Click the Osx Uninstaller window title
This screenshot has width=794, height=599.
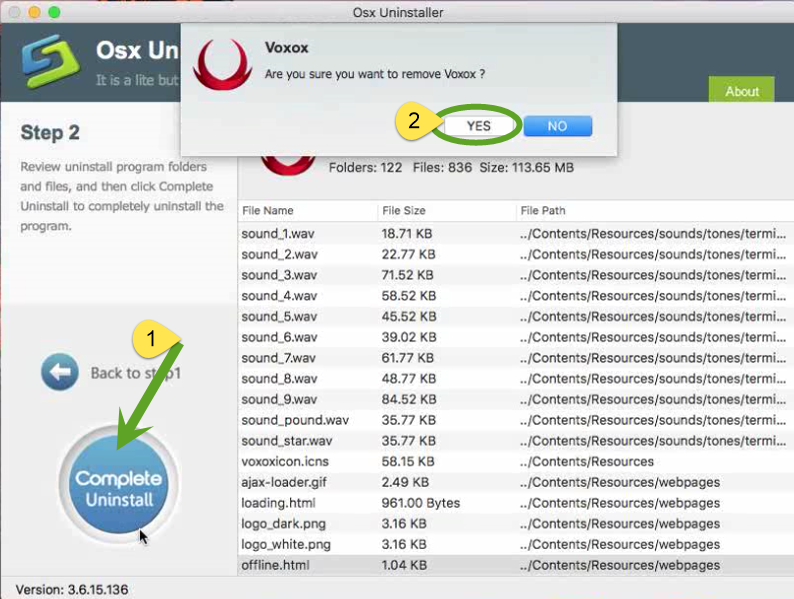[398, 12]
